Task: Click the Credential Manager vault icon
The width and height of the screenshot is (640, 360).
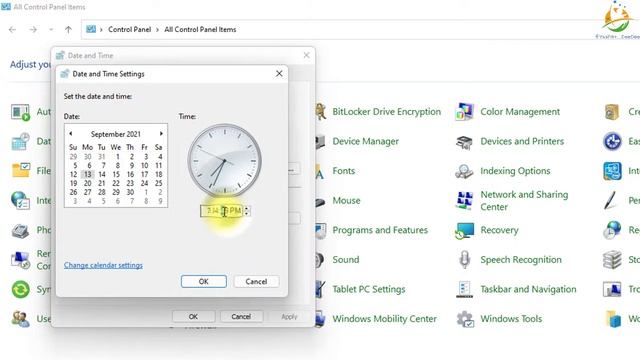Action: (612, 112)
